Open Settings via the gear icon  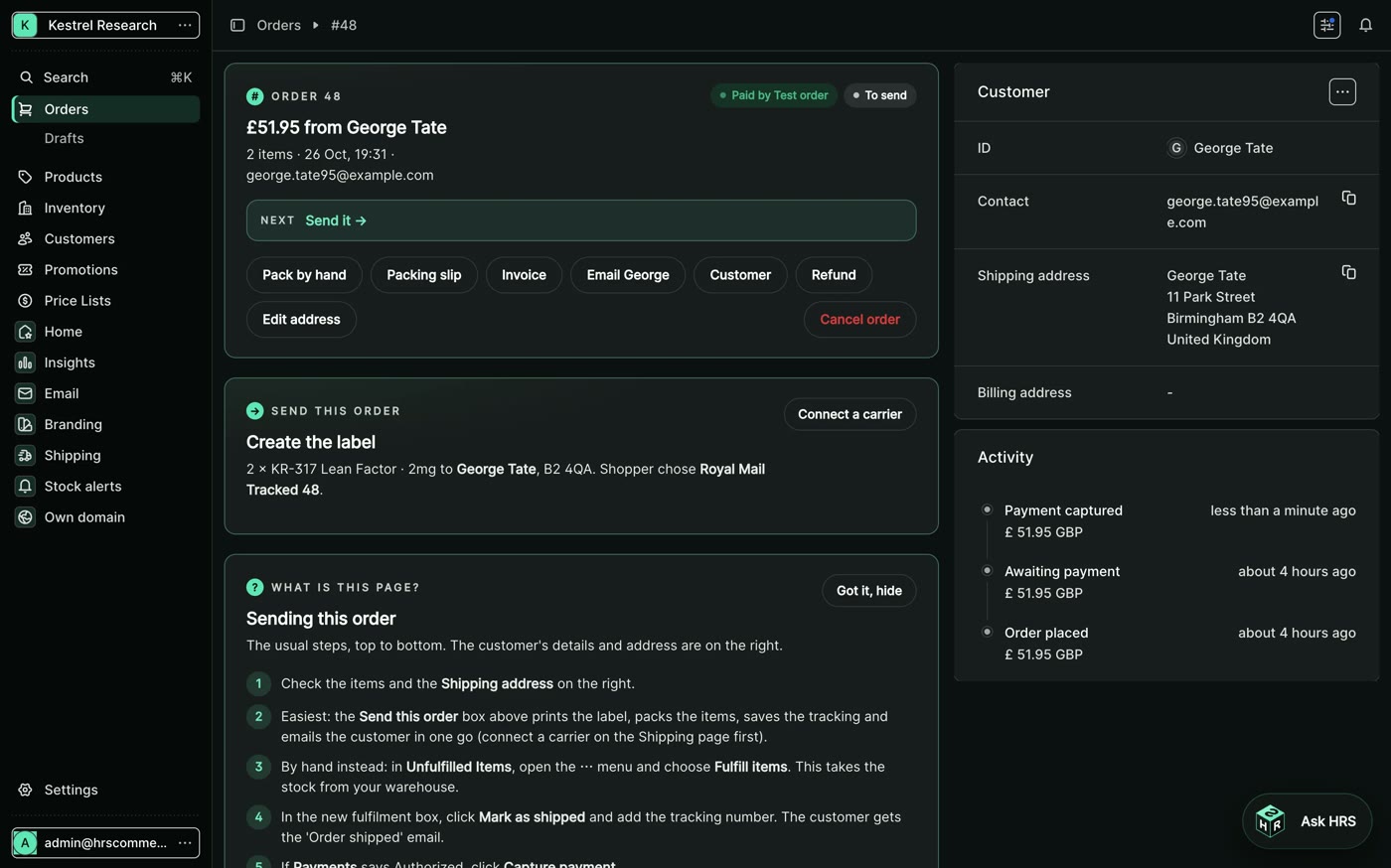click(25, 790)
